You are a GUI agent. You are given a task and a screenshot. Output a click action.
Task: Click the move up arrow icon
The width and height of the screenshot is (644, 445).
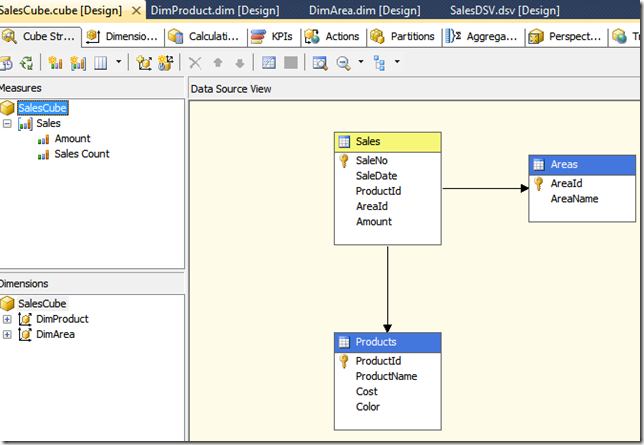pos(218,62)
